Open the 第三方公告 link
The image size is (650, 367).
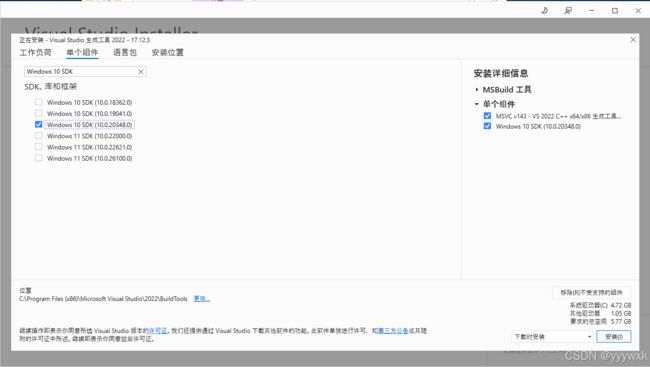393,331
